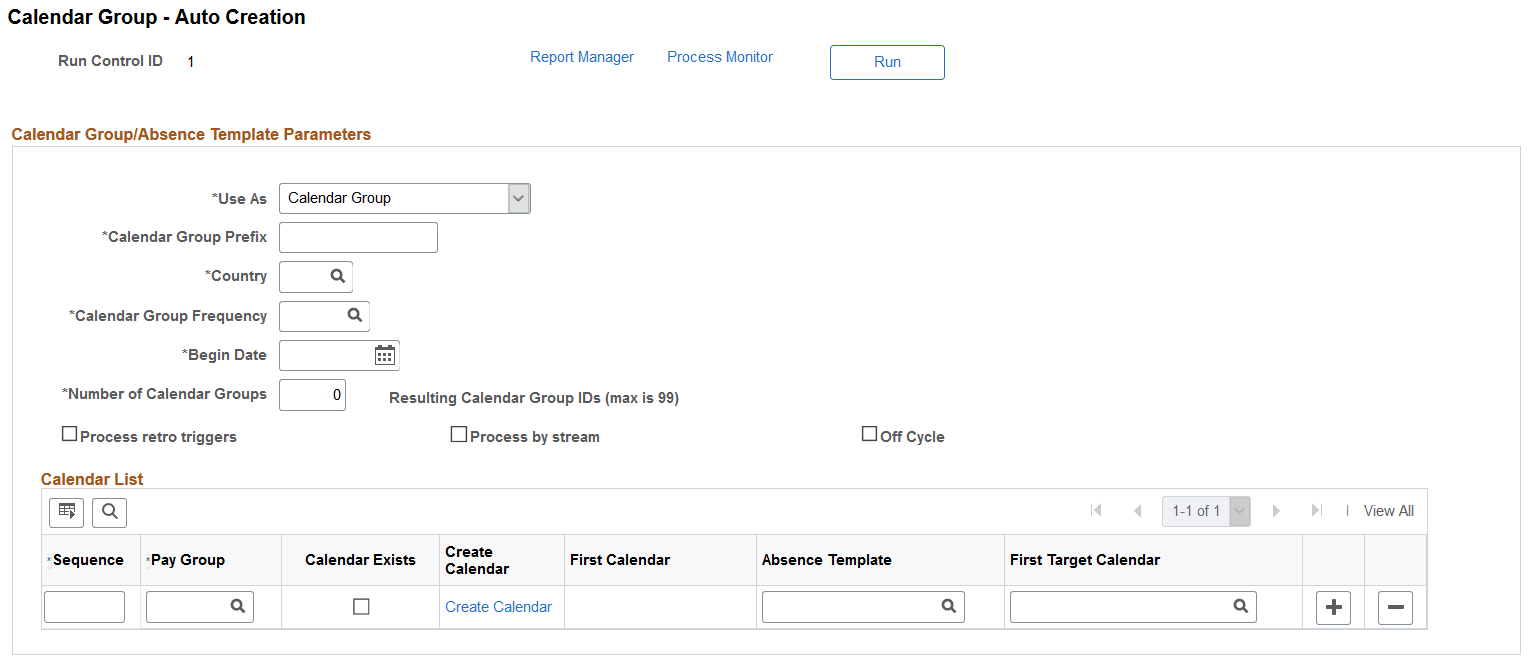Open the Use As dropdown
Image resolution: width=1536 pixels, height=671 pixels.
click(518, 198)
